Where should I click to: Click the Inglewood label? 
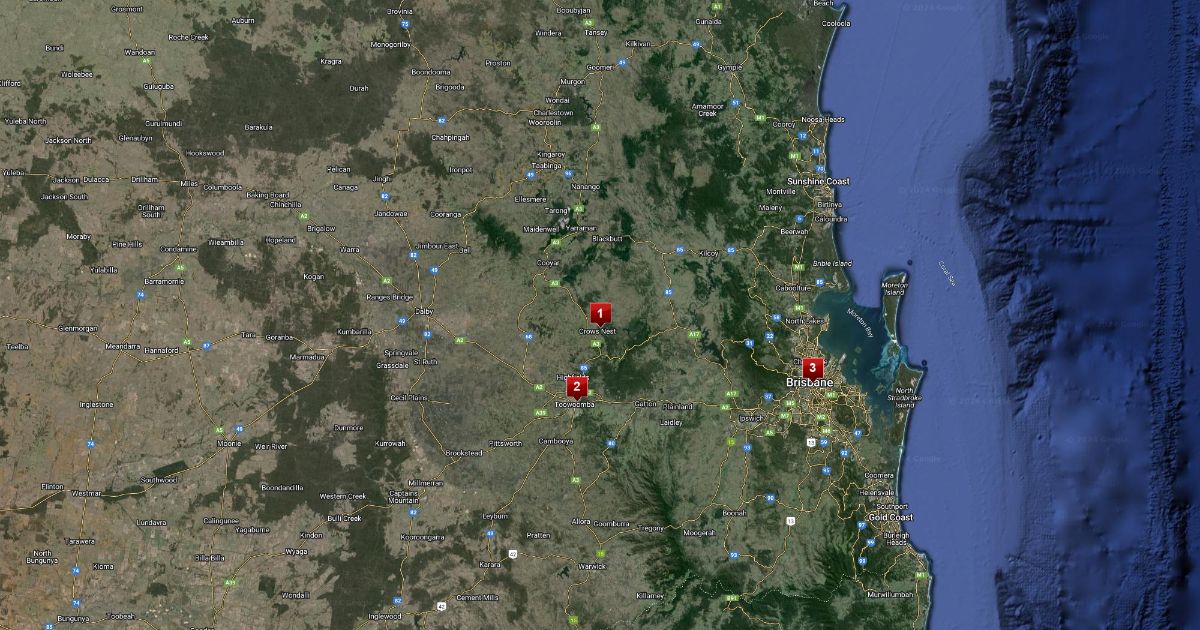pyautogui.click(x=385, y=615)
